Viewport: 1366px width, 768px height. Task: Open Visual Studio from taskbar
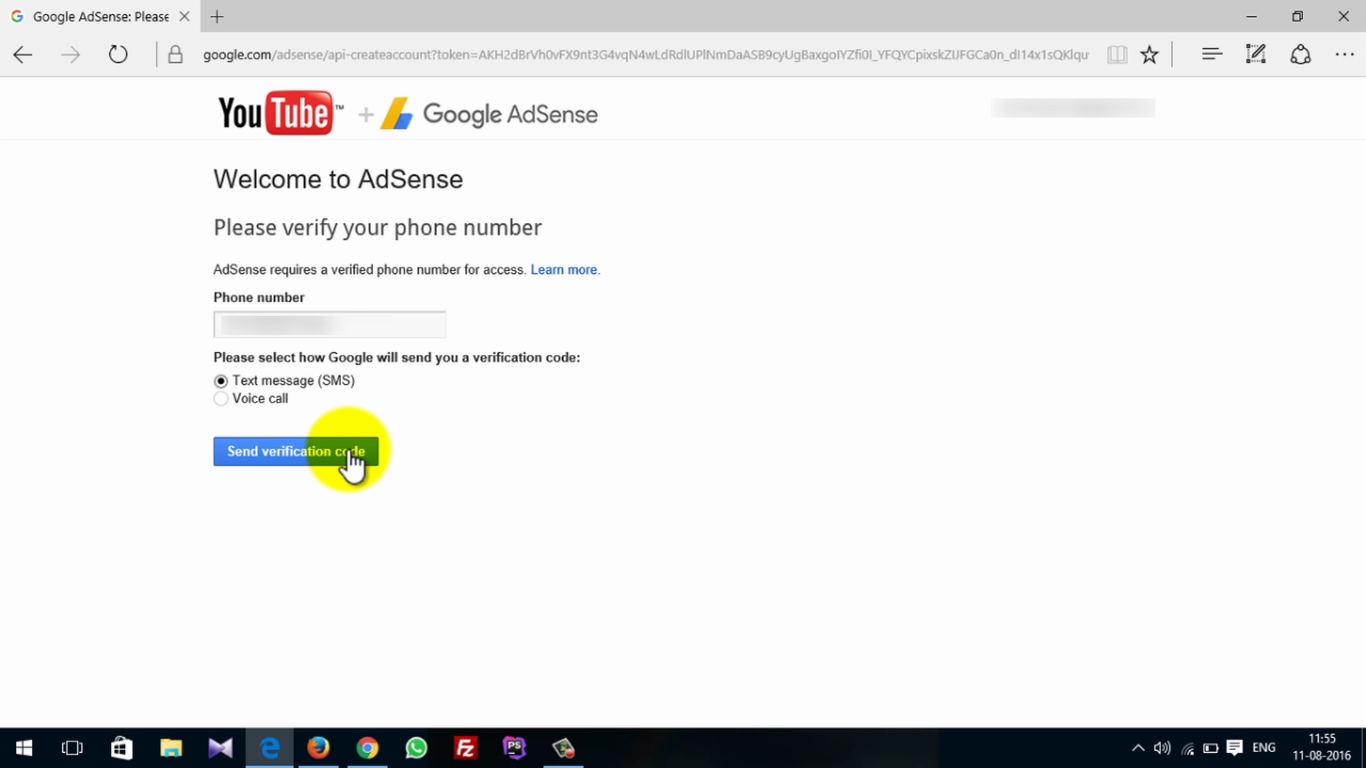click(x=220, y=748)
